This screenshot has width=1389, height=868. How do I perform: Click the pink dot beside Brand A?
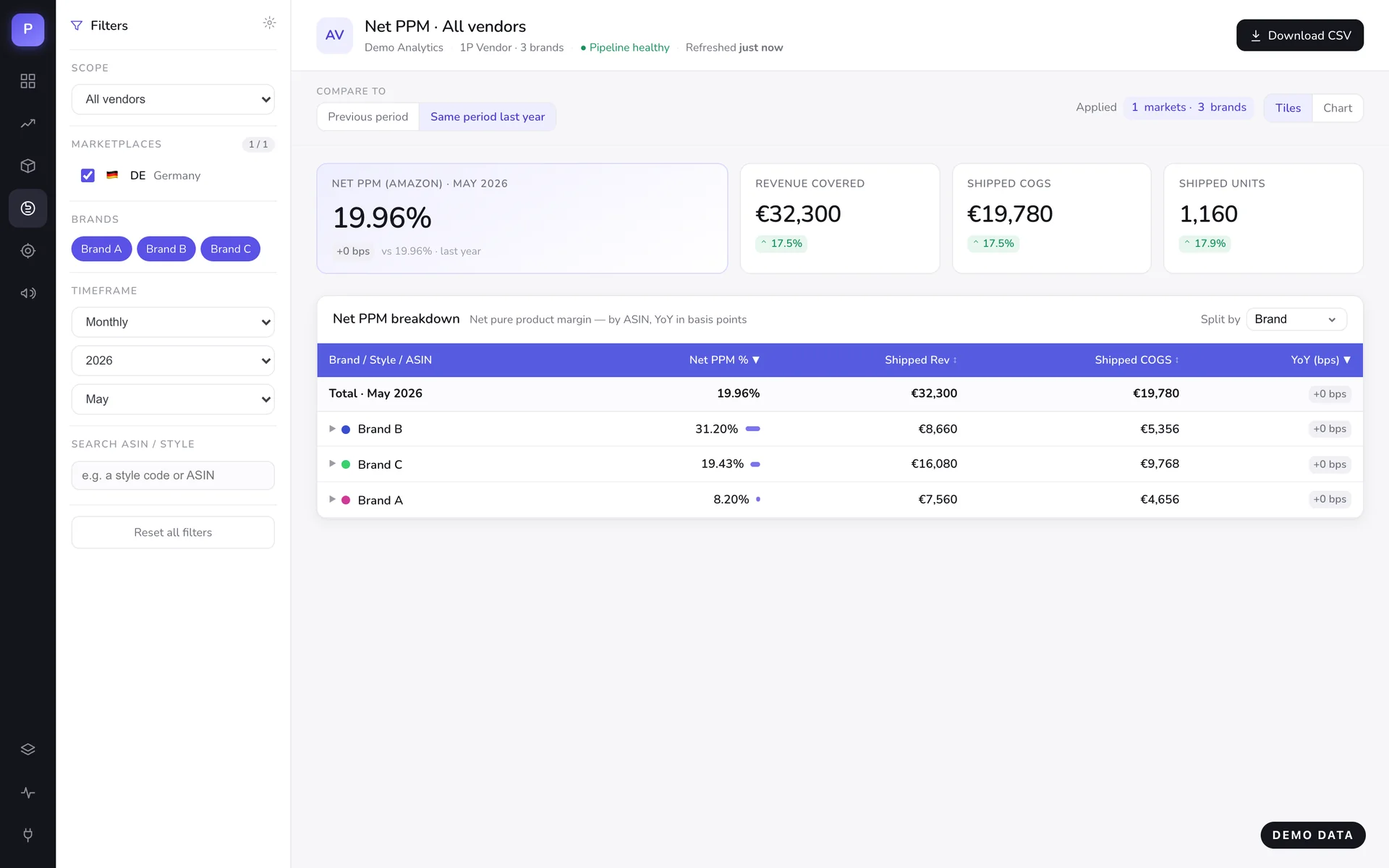click(x=346, y=500)
